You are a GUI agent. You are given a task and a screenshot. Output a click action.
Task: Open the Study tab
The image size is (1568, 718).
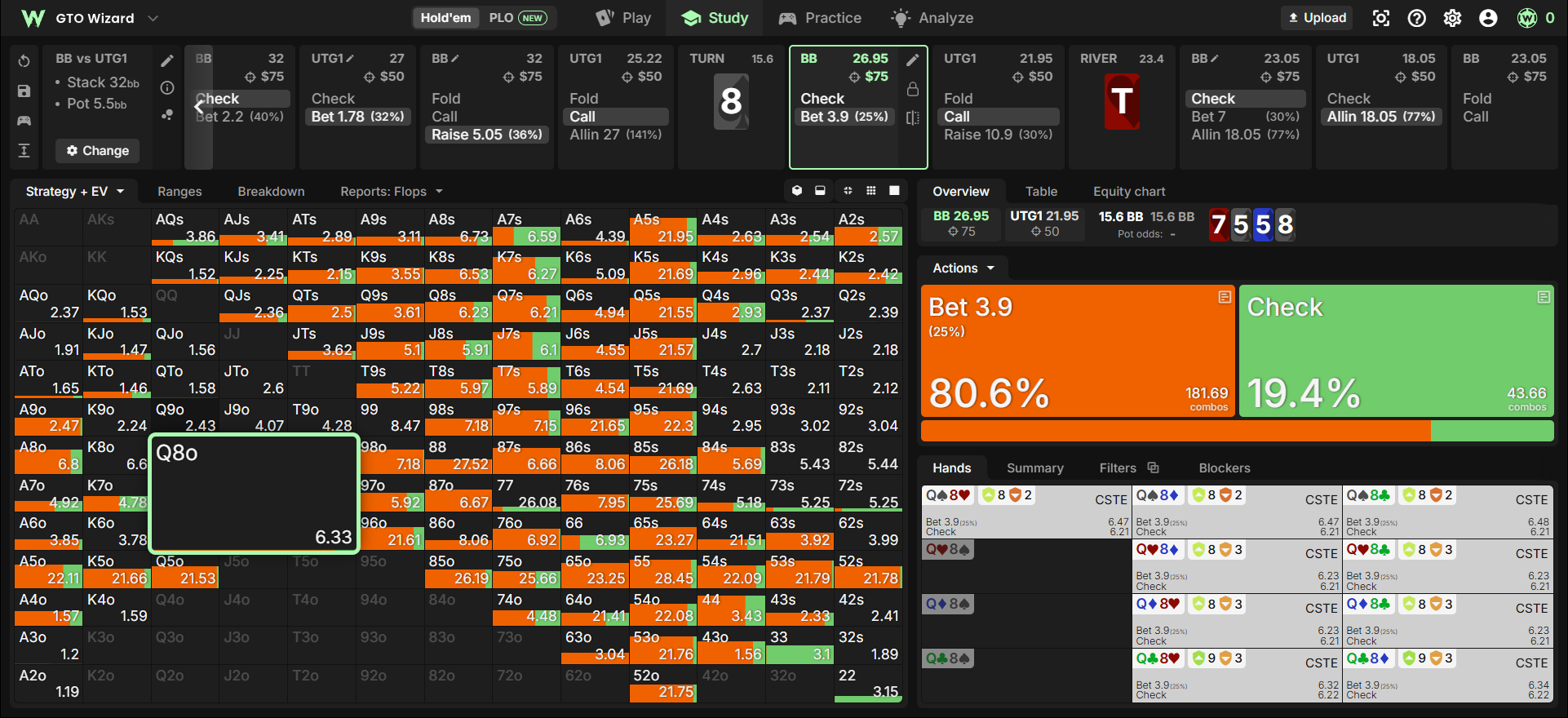tap(715, 18)
